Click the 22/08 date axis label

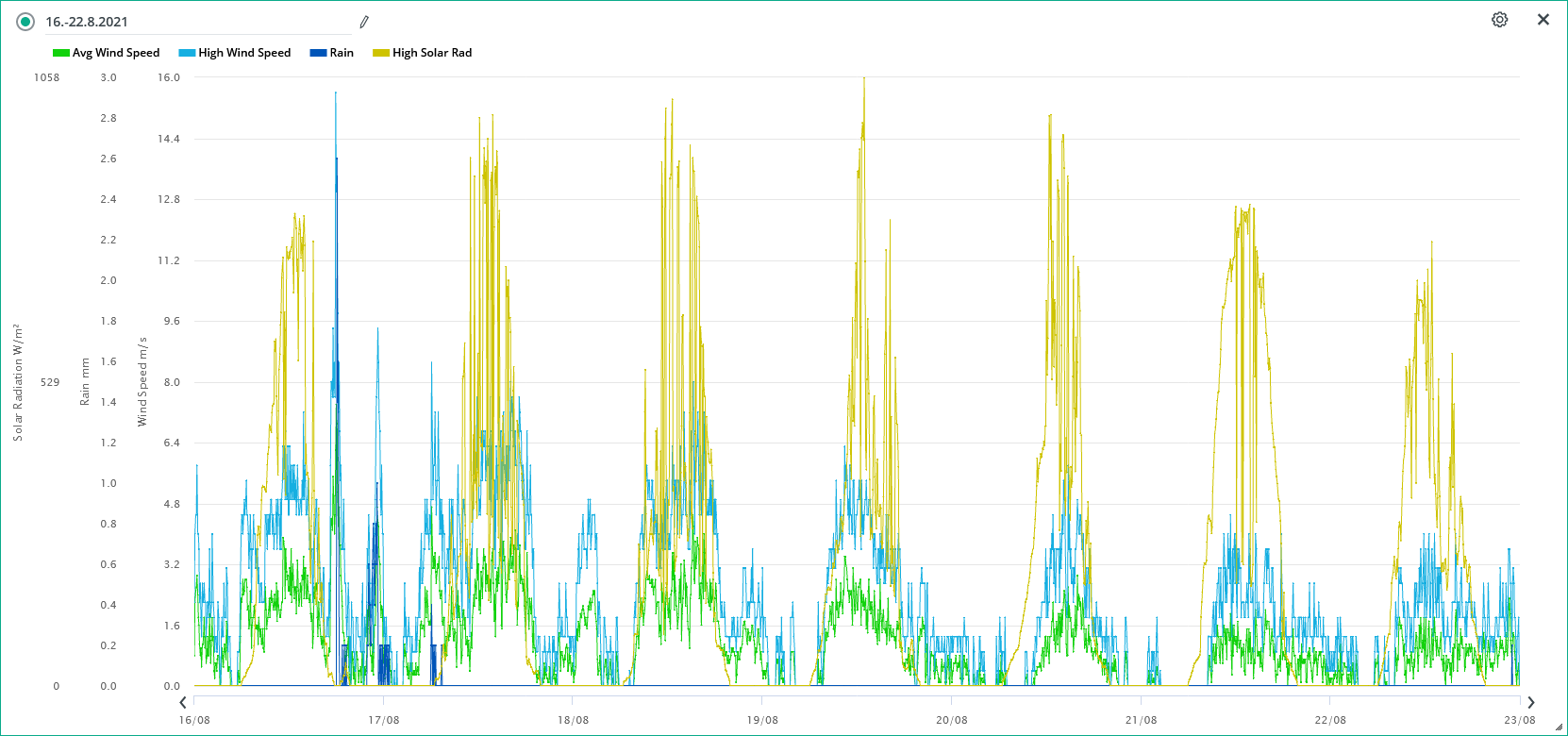click(x=1330, y=720)
